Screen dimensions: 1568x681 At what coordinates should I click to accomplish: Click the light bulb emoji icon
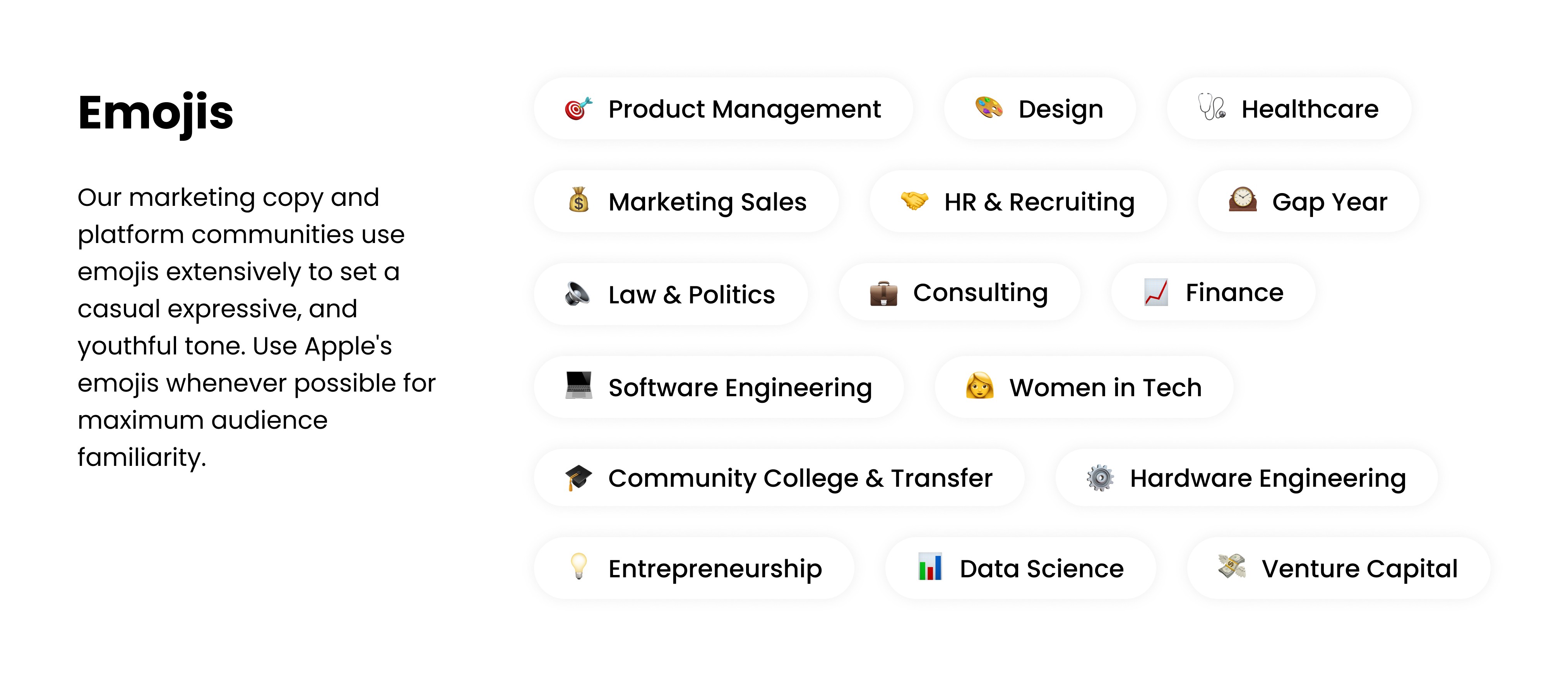tap(578, 566)
